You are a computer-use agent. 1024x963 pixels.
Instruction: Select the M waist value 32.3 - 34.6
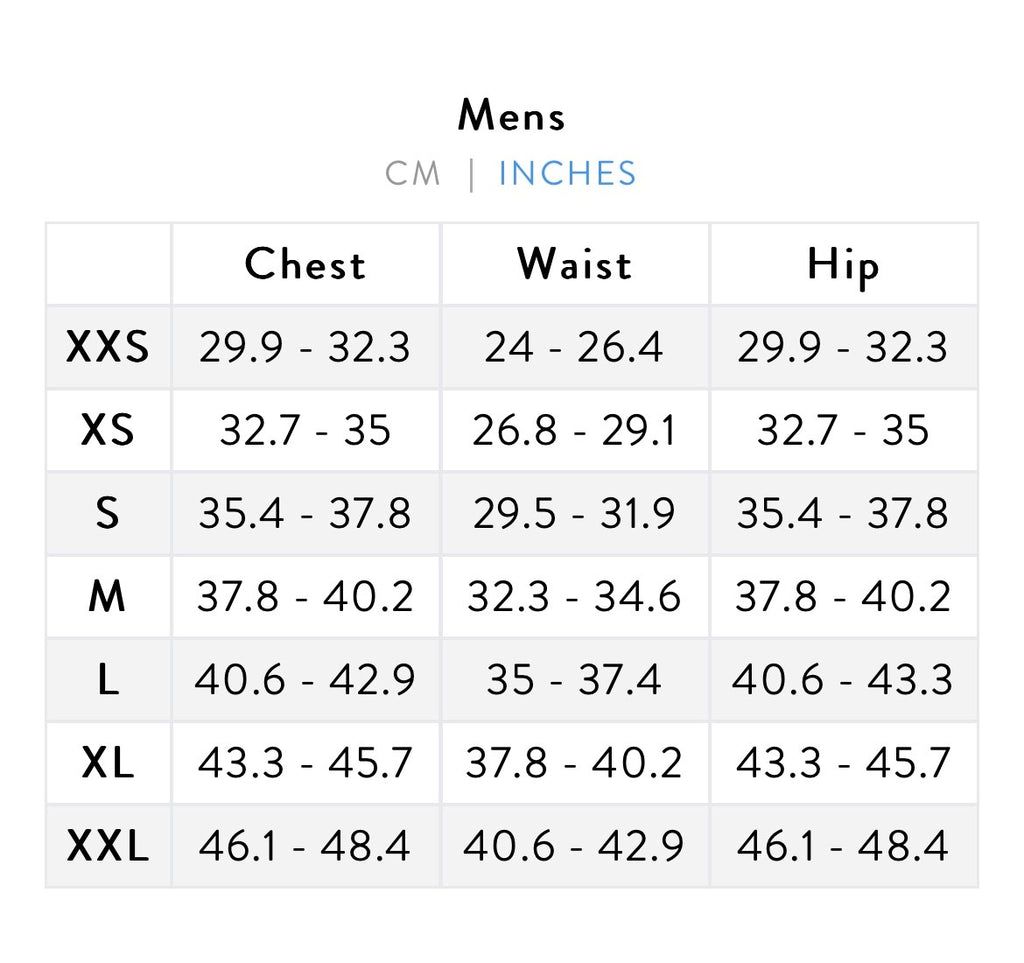[x=574, y=597]
